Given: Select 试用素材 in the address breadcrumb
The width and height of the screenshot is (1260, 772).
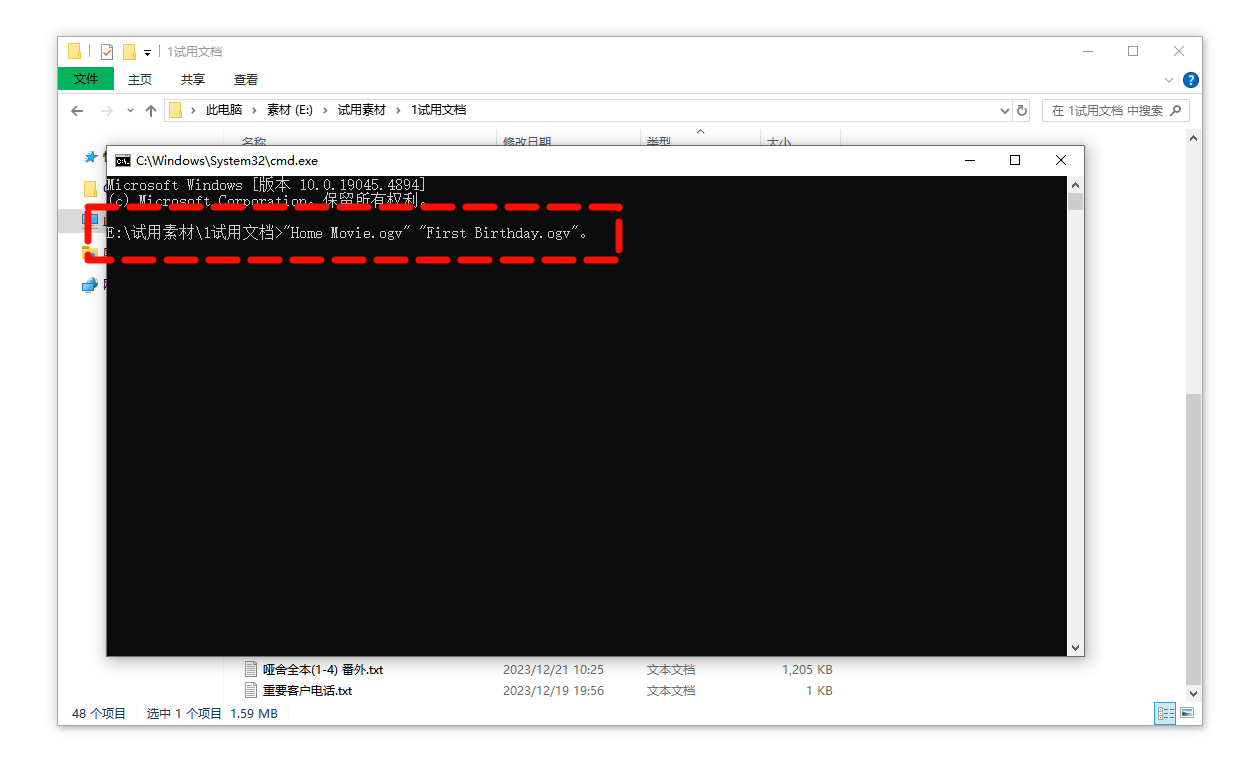Looking at the screenshot, I should [362, 110].
